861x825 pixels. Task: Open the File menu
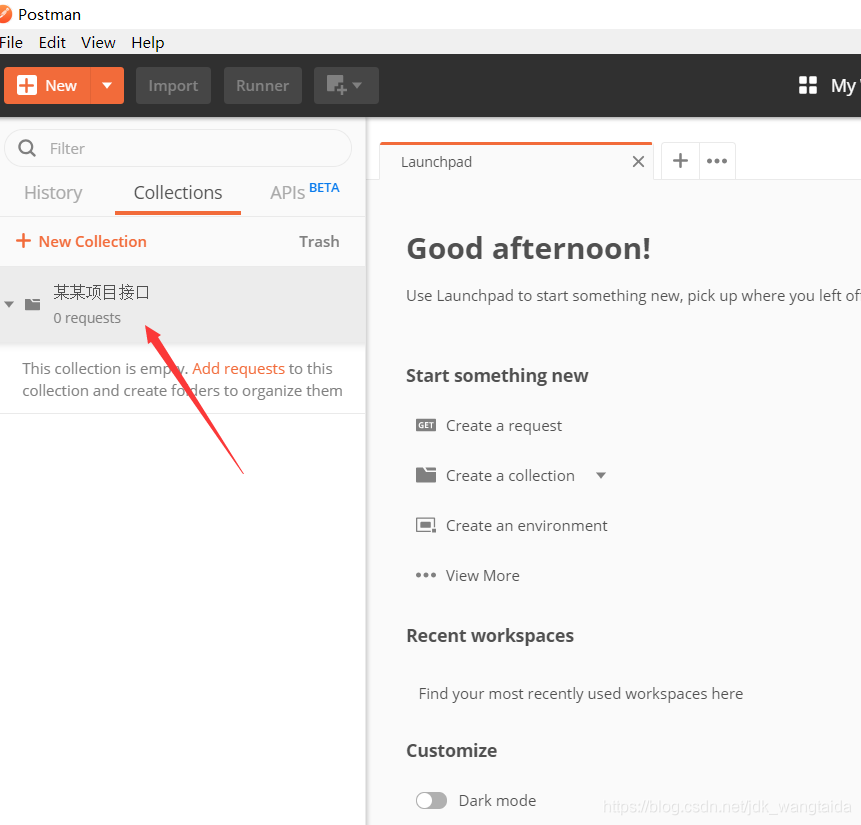point(11,42)
